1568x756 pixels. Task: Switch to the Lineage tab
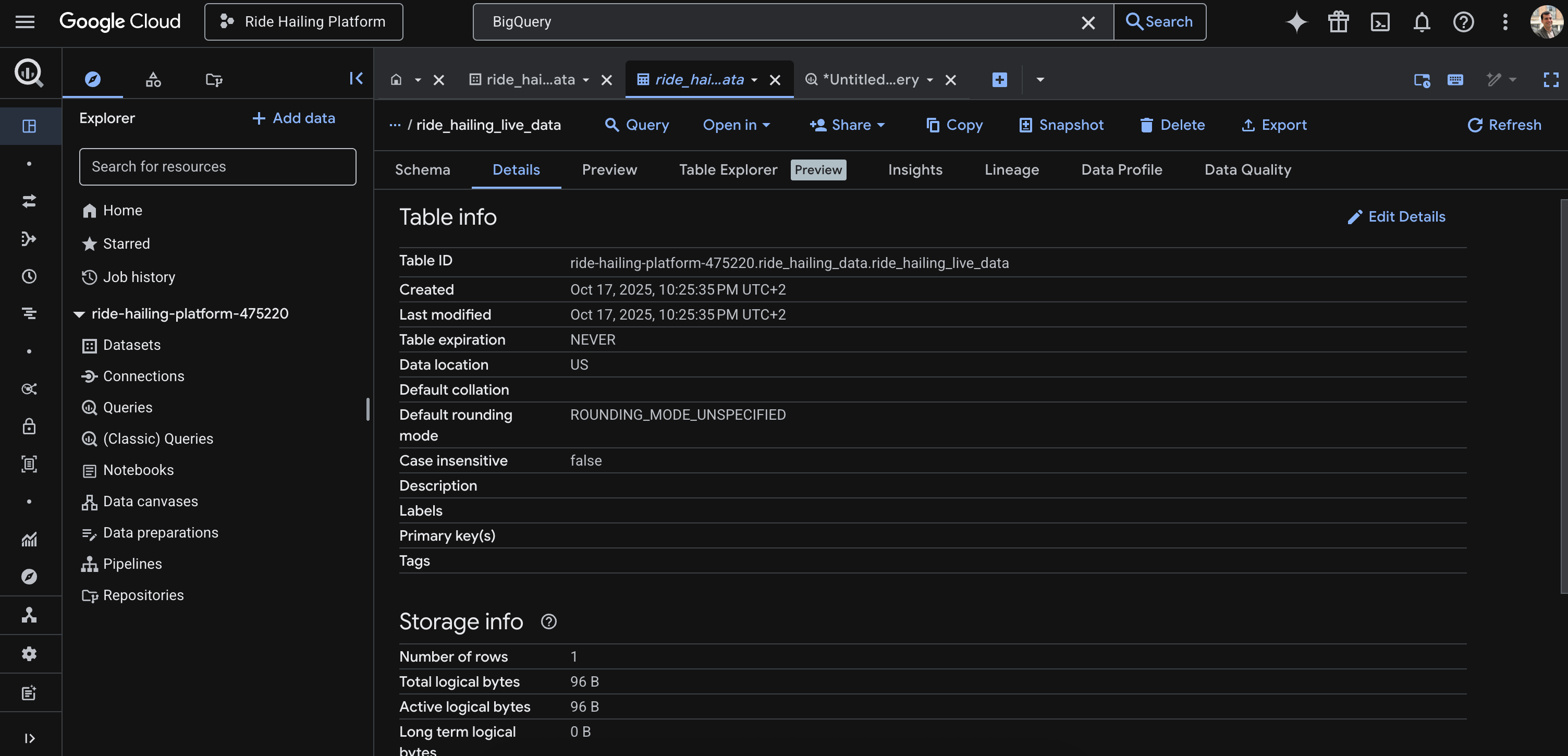tap(1012, 170)
